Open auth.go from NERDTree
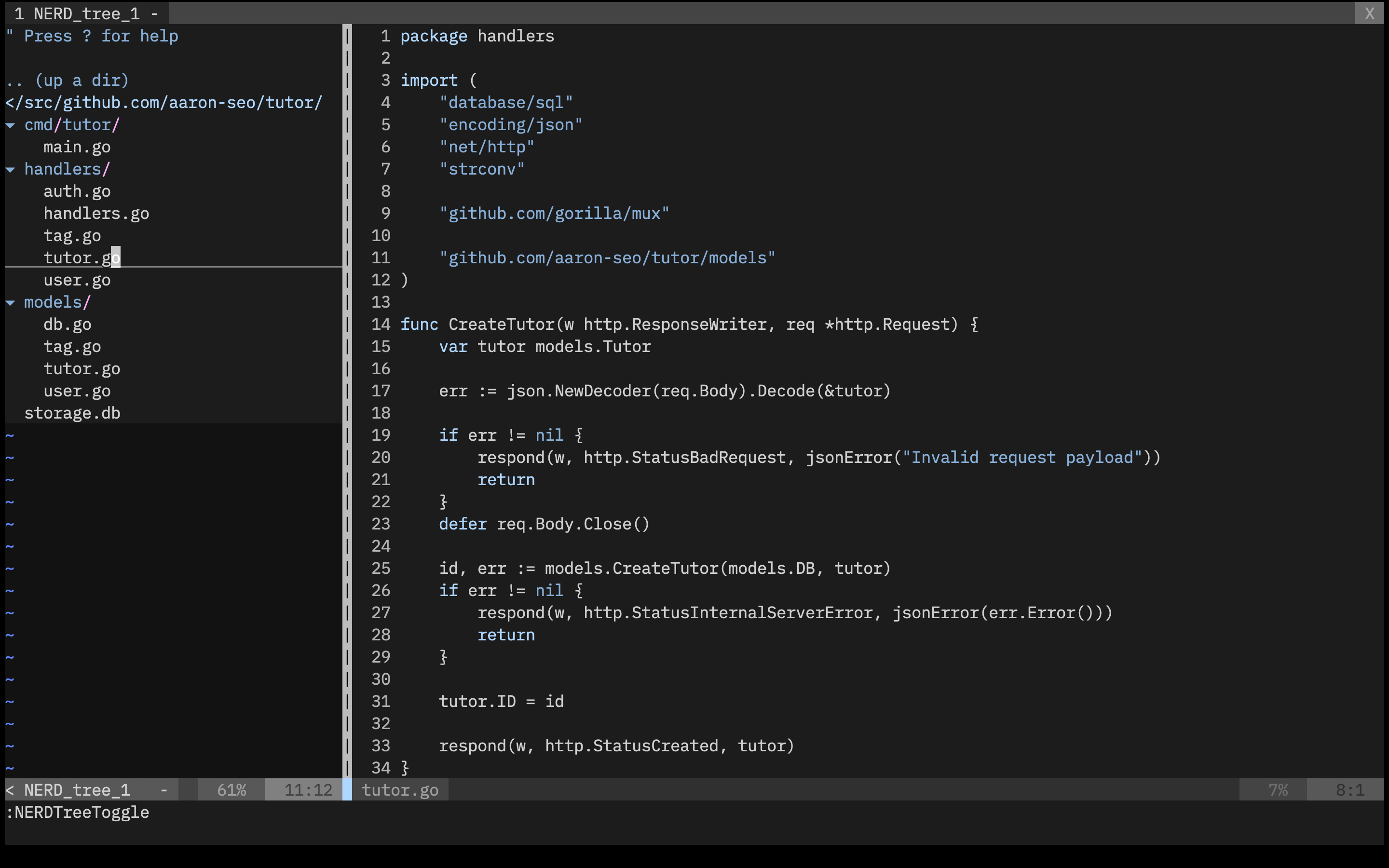 [77, 191]
